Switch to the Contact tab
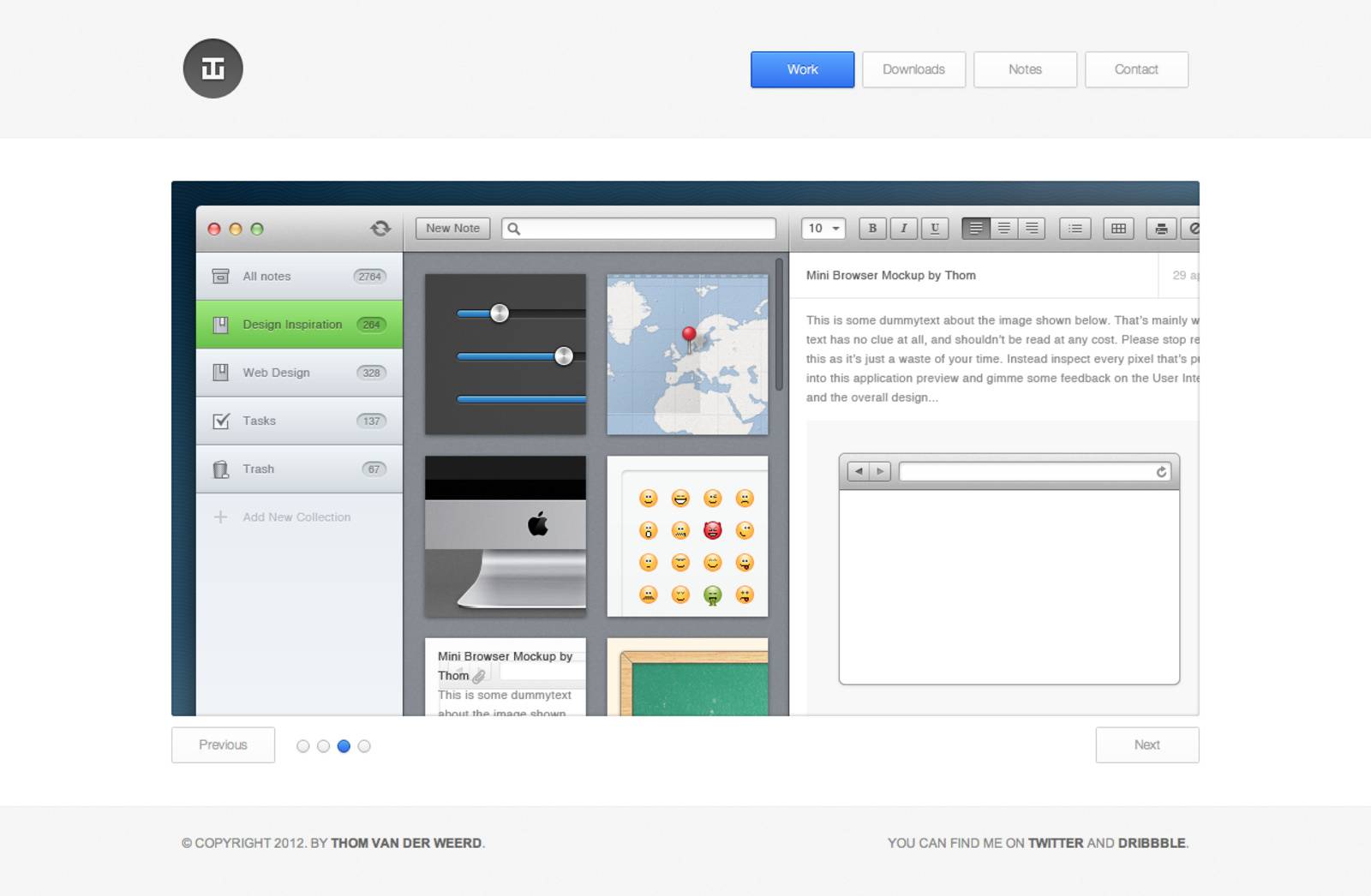This screenshot has height=896, width=1371. 1136,69
